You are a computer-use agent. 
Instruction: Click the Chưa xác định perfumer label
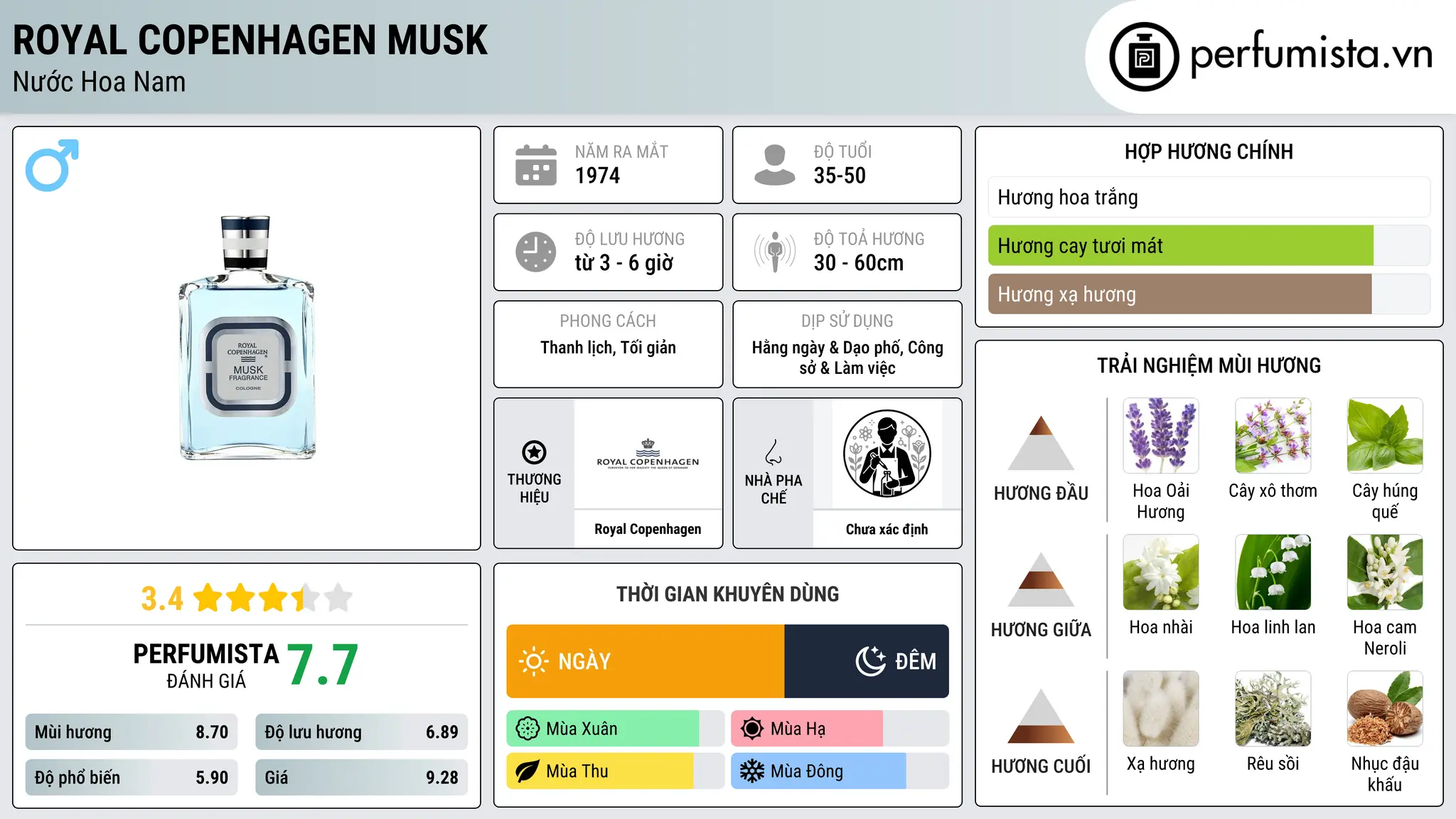(887, 529)
